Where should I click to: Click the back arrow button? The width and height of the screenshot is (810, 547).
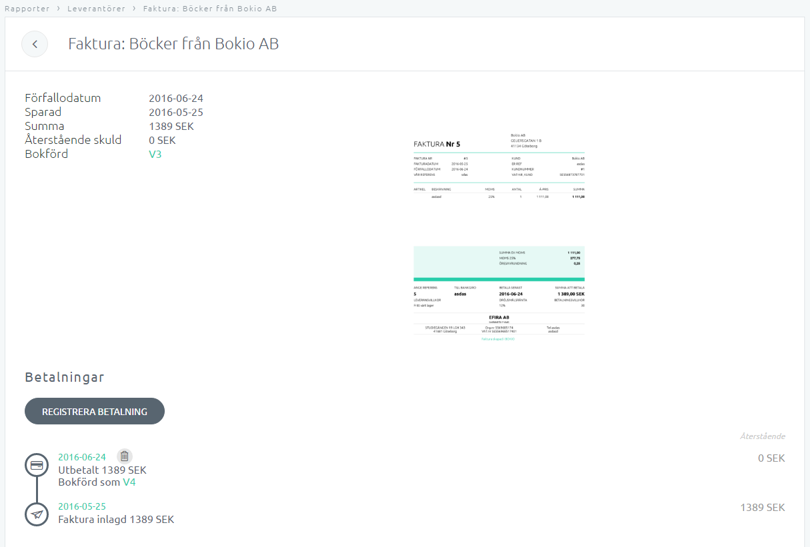pos(35,44)
